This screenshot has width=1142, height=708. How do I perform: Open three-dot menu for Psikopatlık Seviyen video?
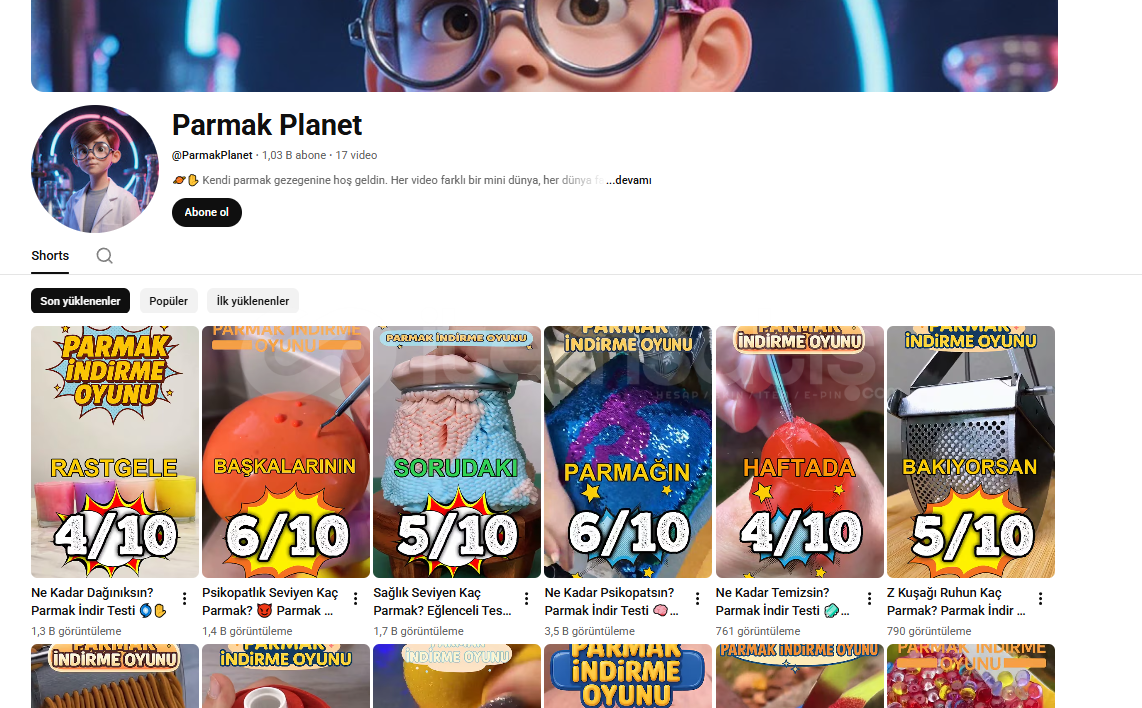click(355, 599)
